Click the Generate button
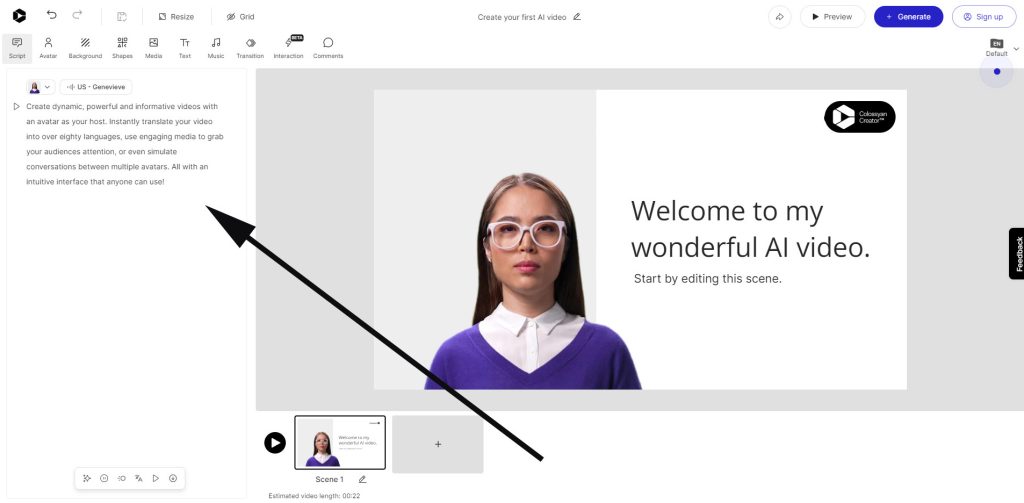 [x=908, y=16]
